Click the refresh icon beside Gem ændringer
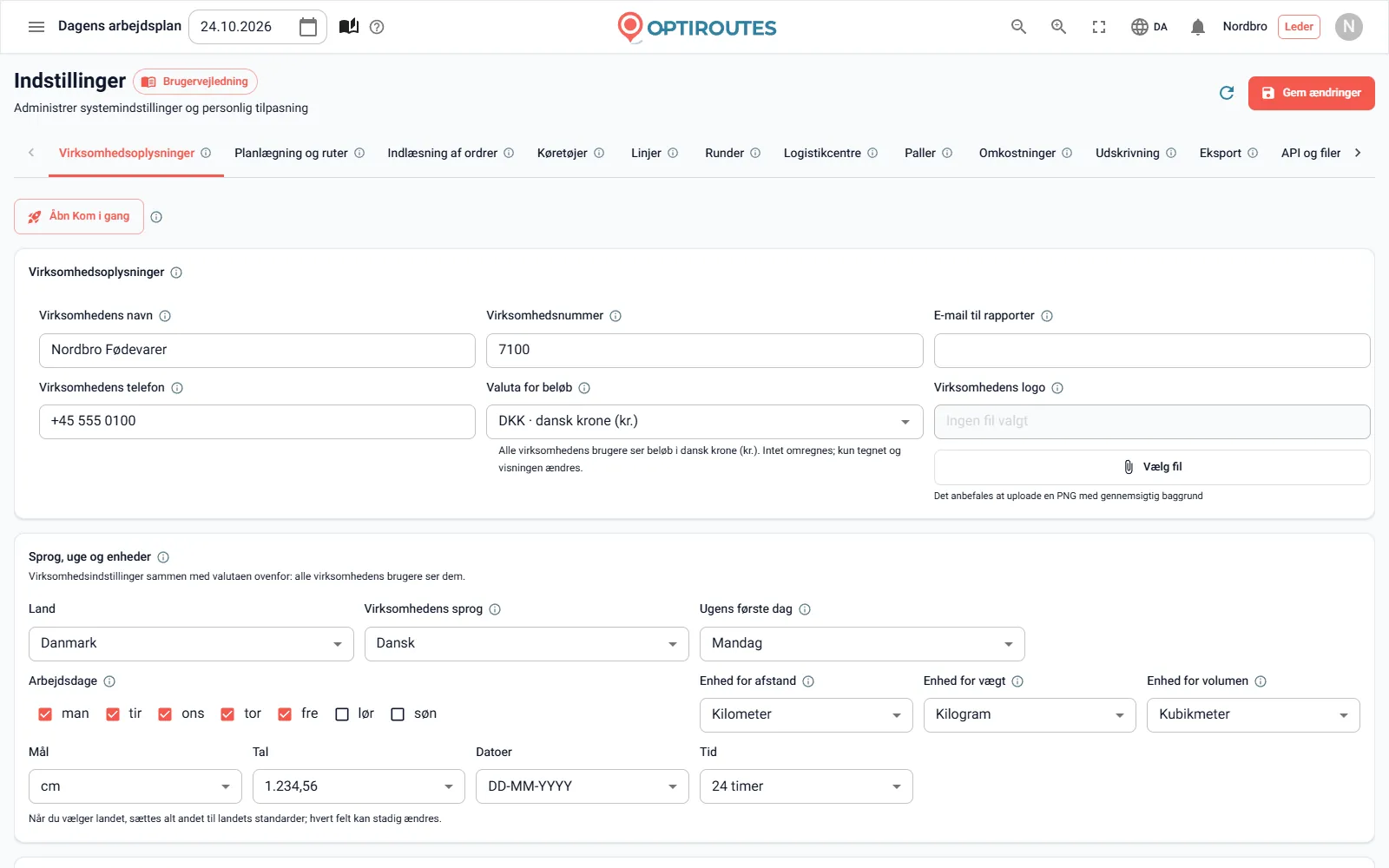 1227,93
